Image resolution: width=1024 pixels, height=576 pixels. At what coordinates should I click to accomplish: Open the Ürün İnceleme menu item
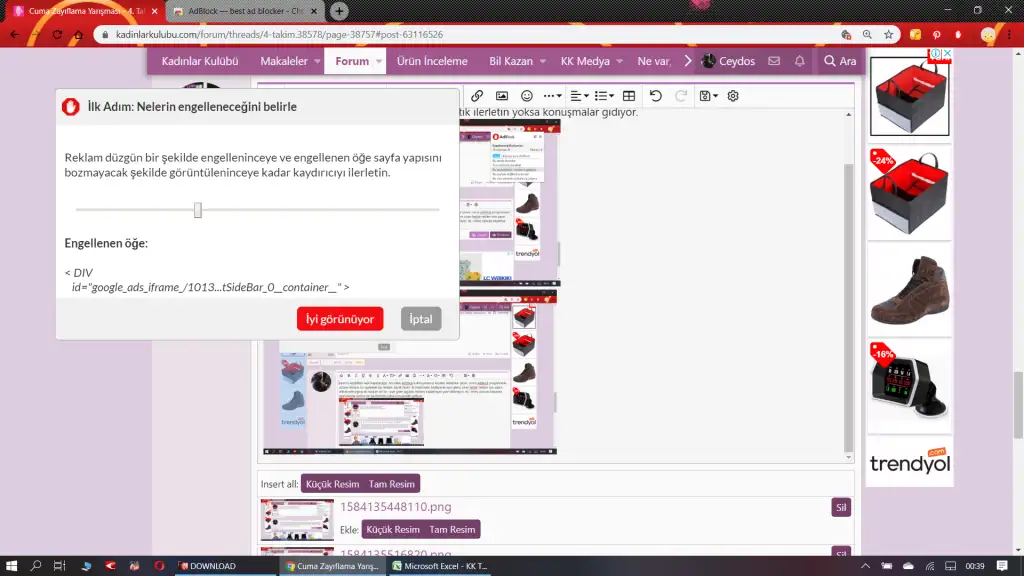pos(432,61)
